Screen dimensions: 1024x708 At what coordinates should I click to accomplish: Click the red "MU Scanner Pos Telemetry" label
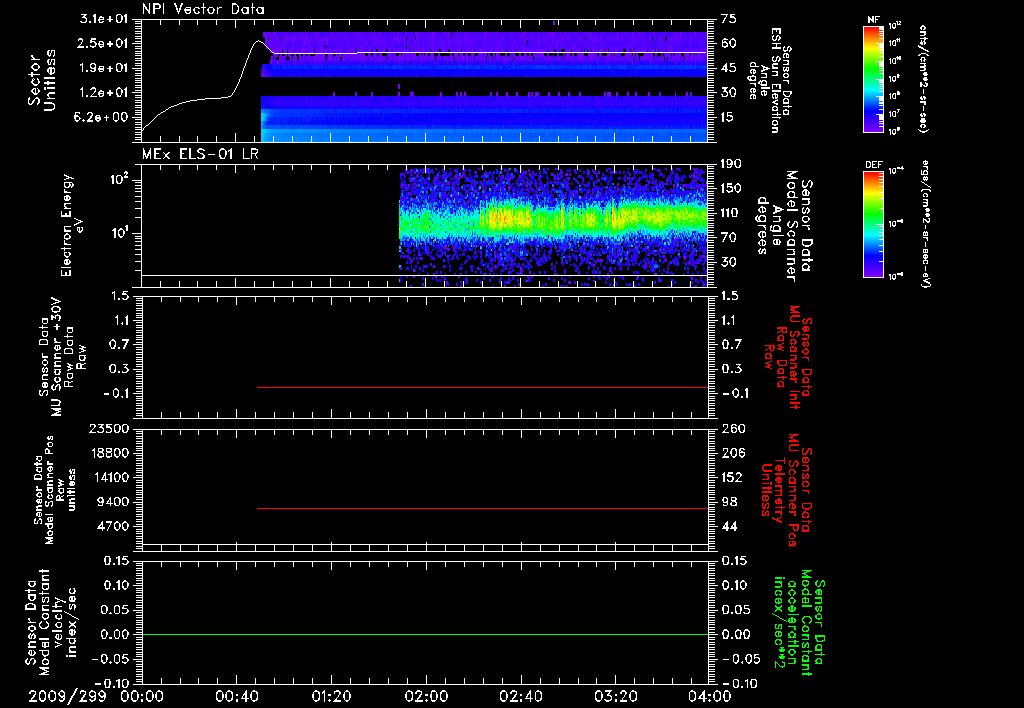tap(786, 490)
